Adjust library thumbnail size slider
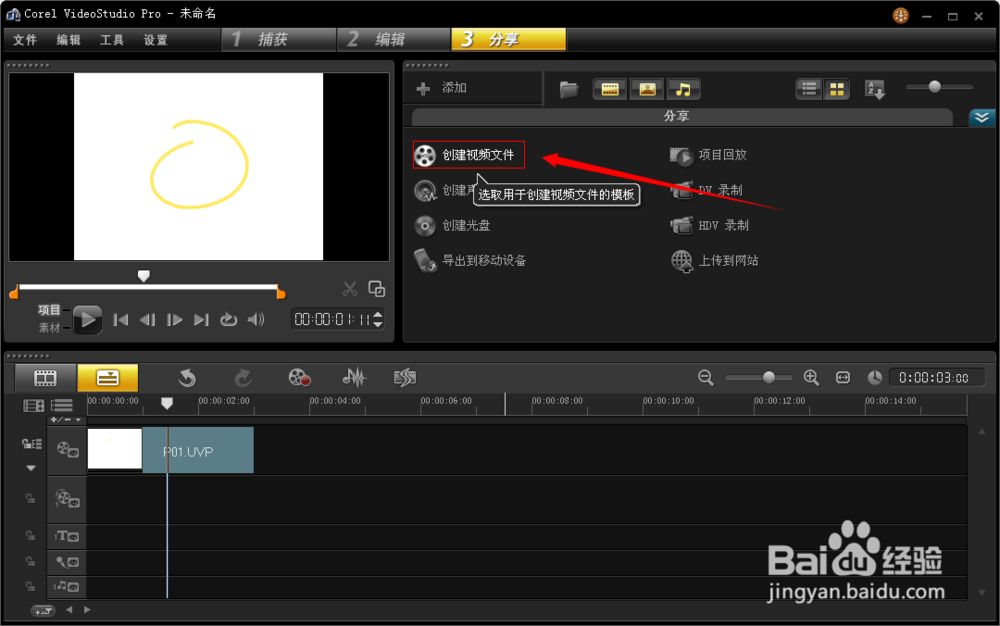Screen dimensions: 1000x626 tap(934, 87)
